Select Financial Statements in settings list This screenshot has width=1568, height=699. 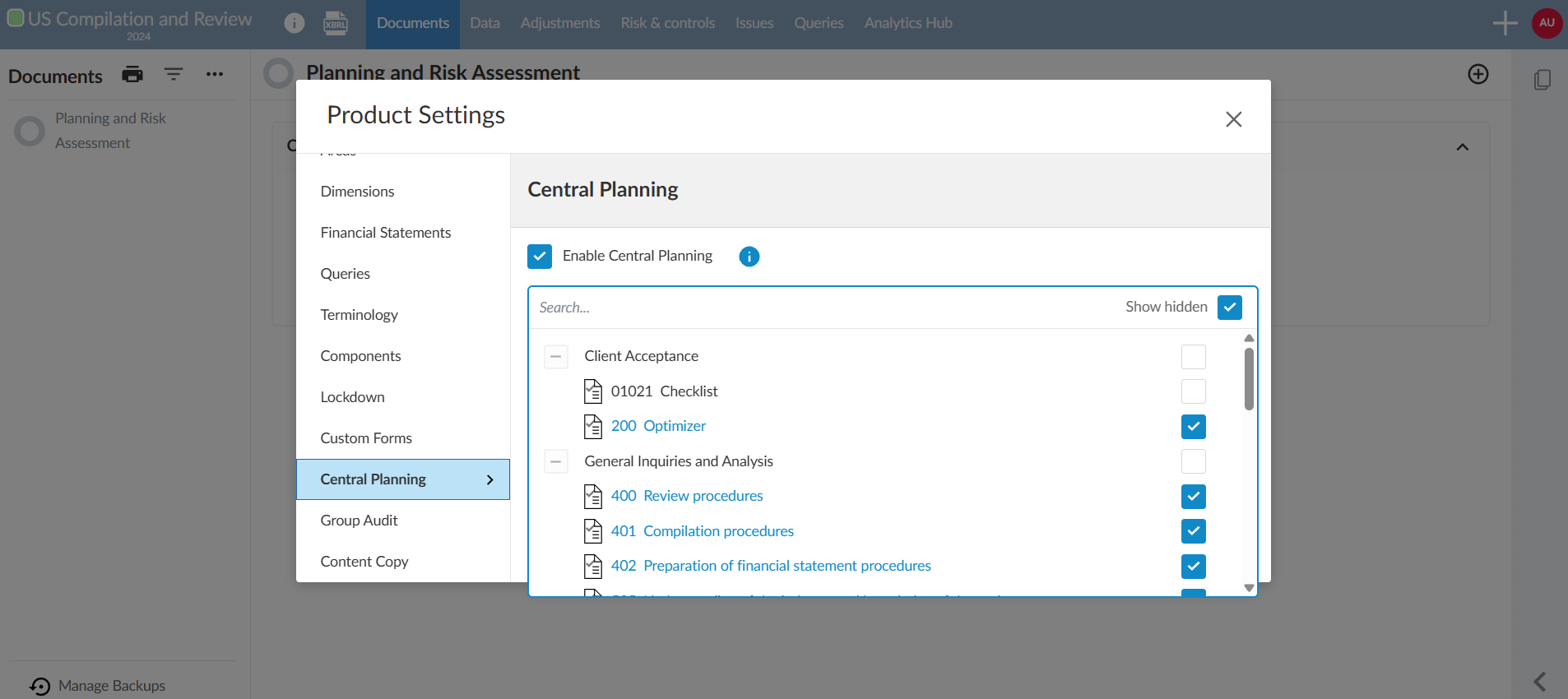pos(385,233)
